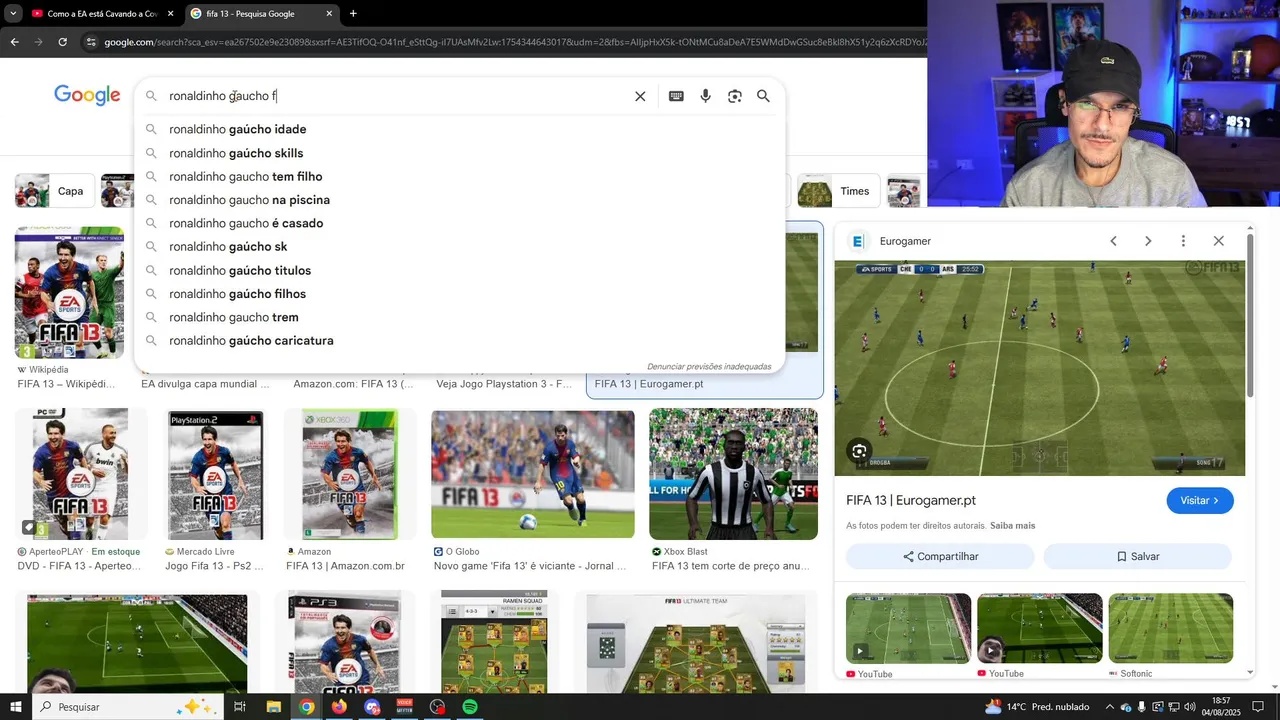
Task: Open the Ramen Squad formation image result
Action: 494,642
